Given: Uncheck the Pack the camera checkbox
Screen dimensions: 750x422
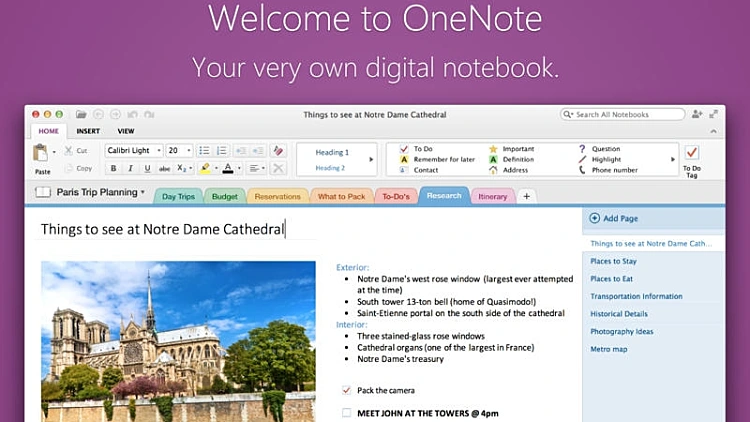Looking at the screenshot, I should (346, 390).
